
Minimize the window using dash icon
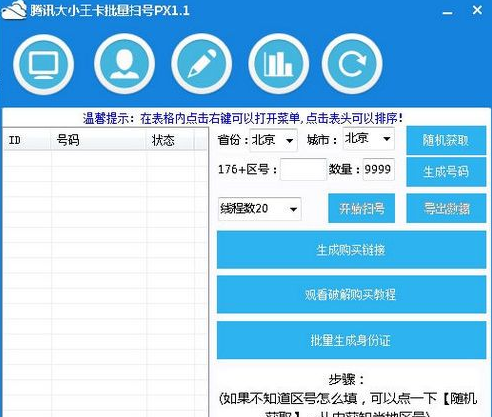(447, 13)
